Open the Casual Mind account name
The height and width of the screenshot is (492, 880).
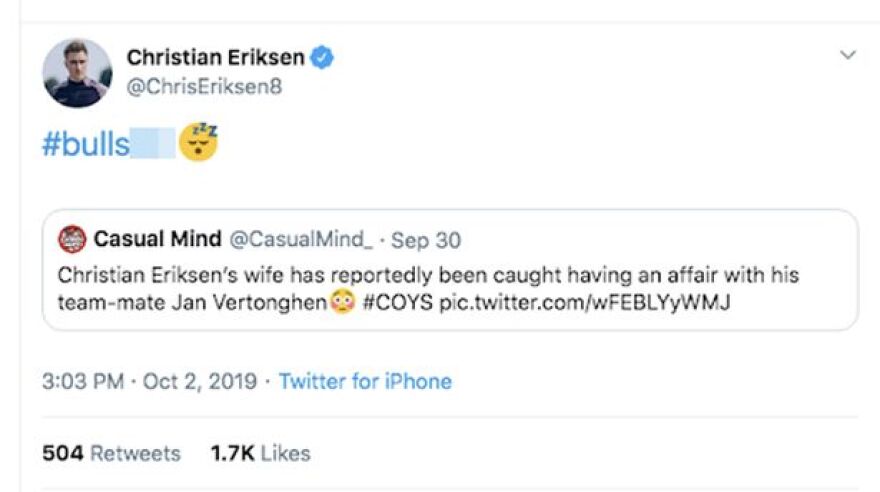(x=158, y=240)
